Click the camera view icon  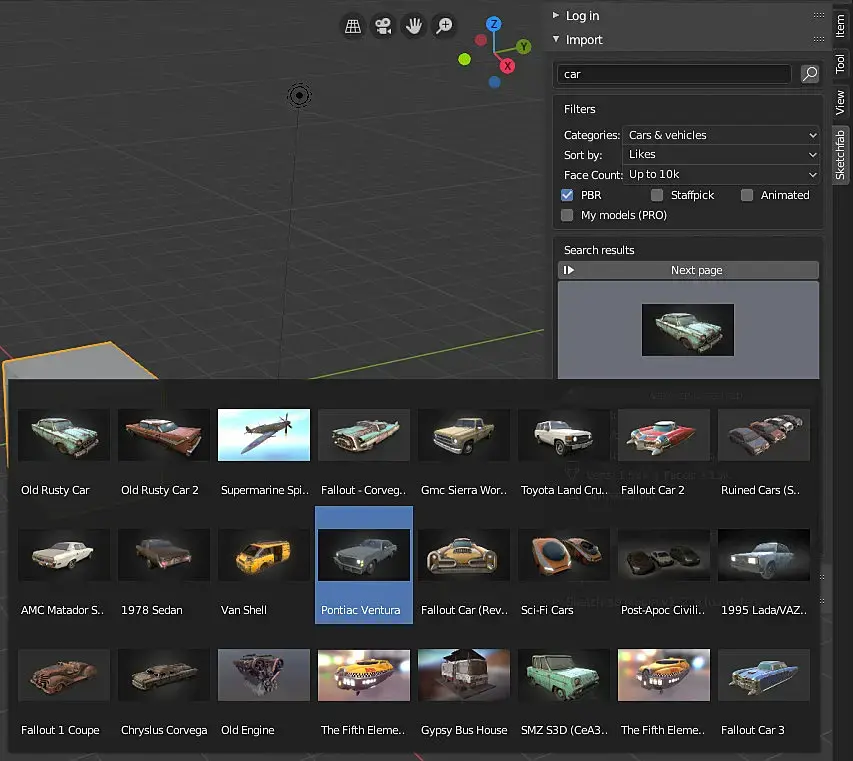[383, 27]
